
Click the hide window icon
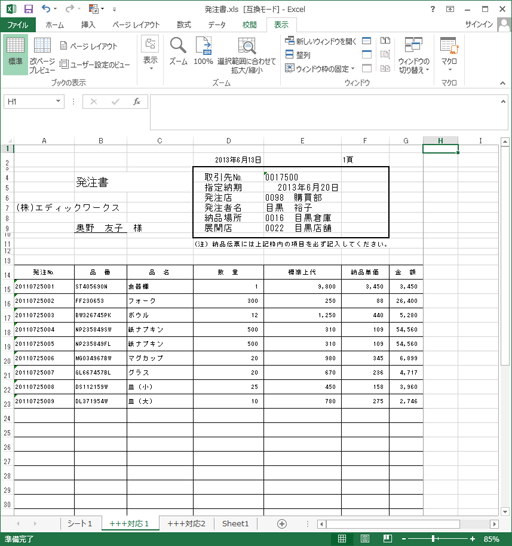pos(366,54)
